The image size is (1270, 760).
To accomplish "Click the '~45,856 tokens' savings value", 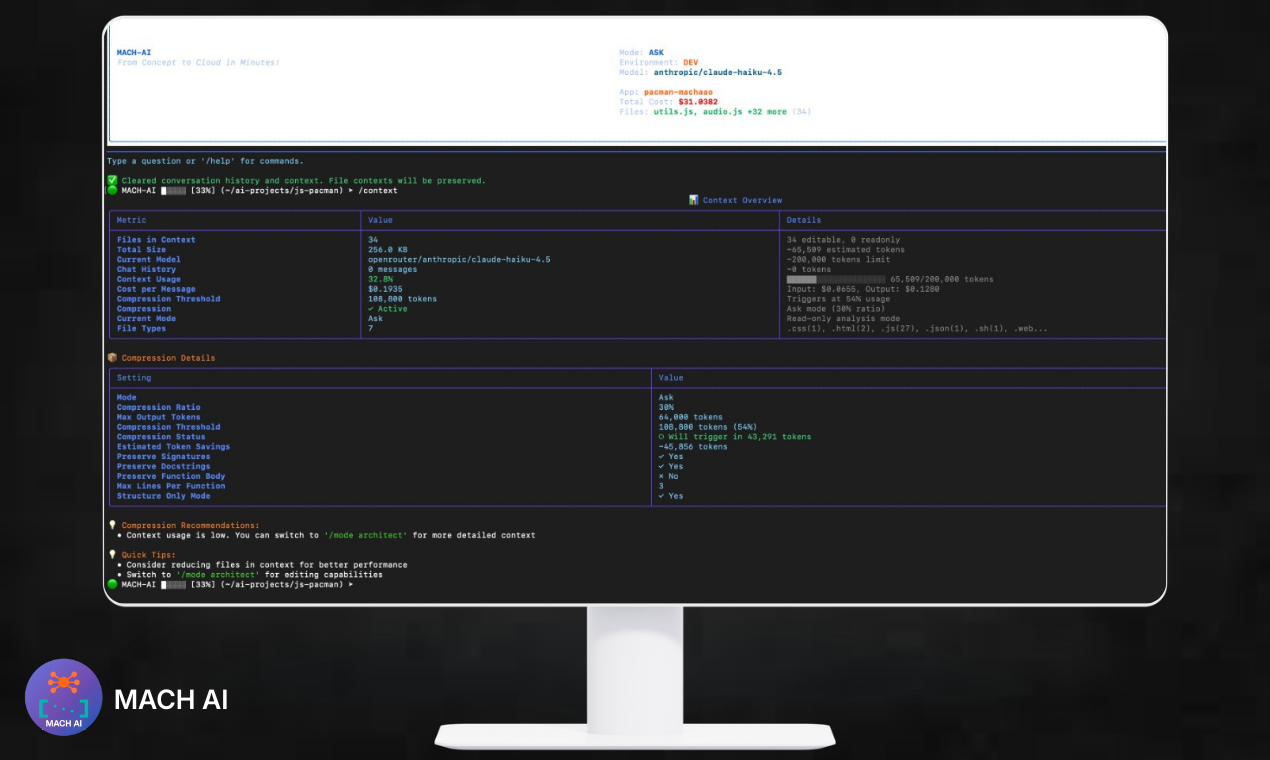I will pyautogui.click(x=692, y=447).
